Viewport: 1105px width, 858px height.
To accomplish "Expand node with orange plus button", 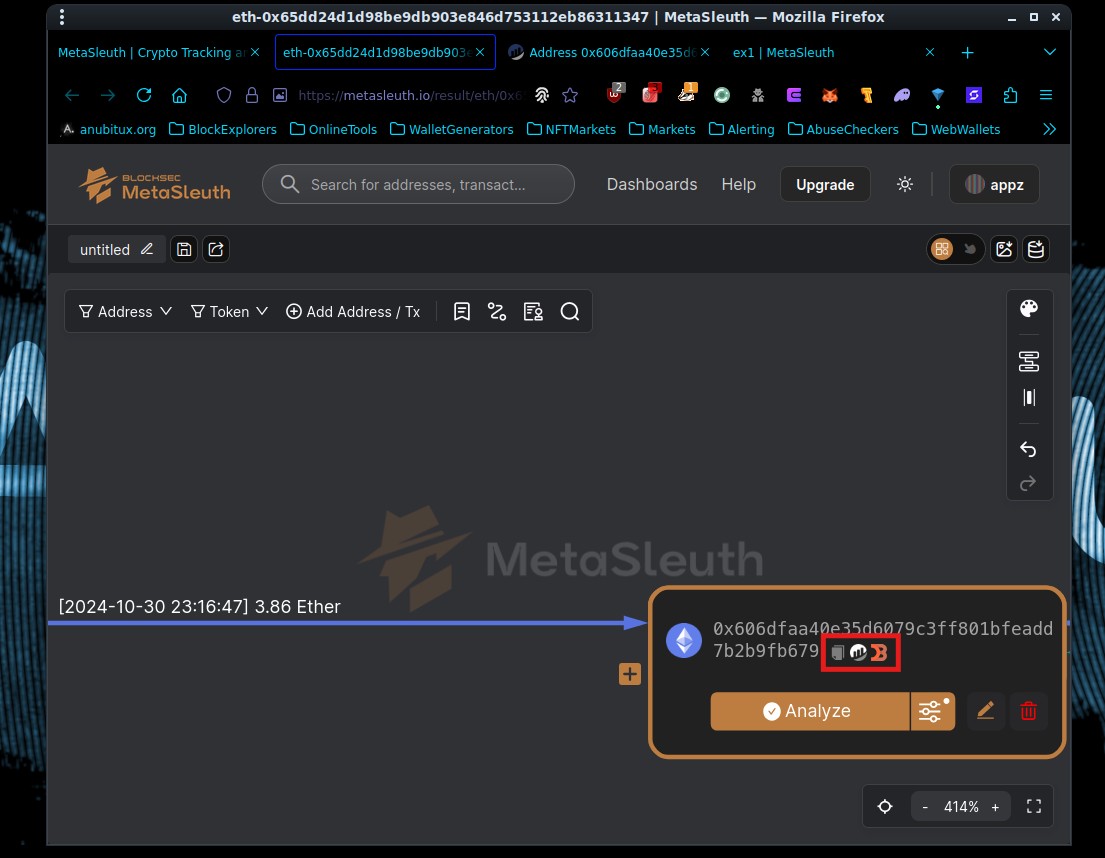I will click(x=630, y=674).
